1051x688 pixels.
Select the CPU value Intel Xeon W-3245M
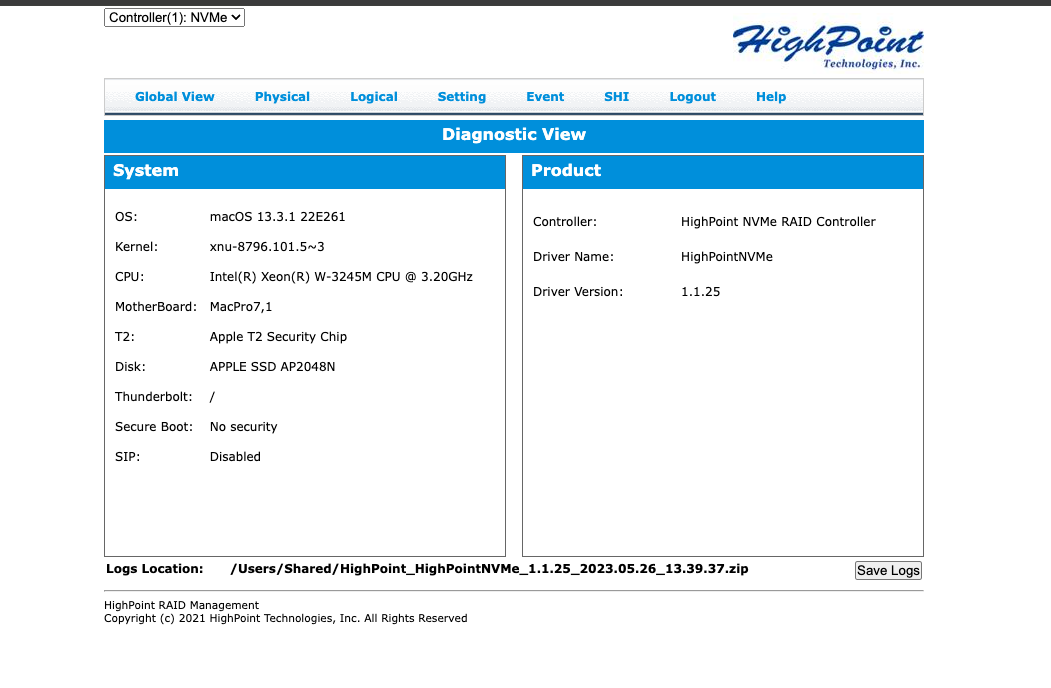(341, 277)
